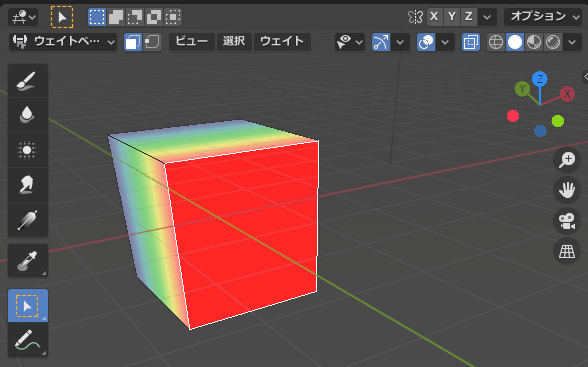The height and width of the screenshot is (367, 588).
Task: Switch to wireframe shading
Action: click(x=496, y=42)
